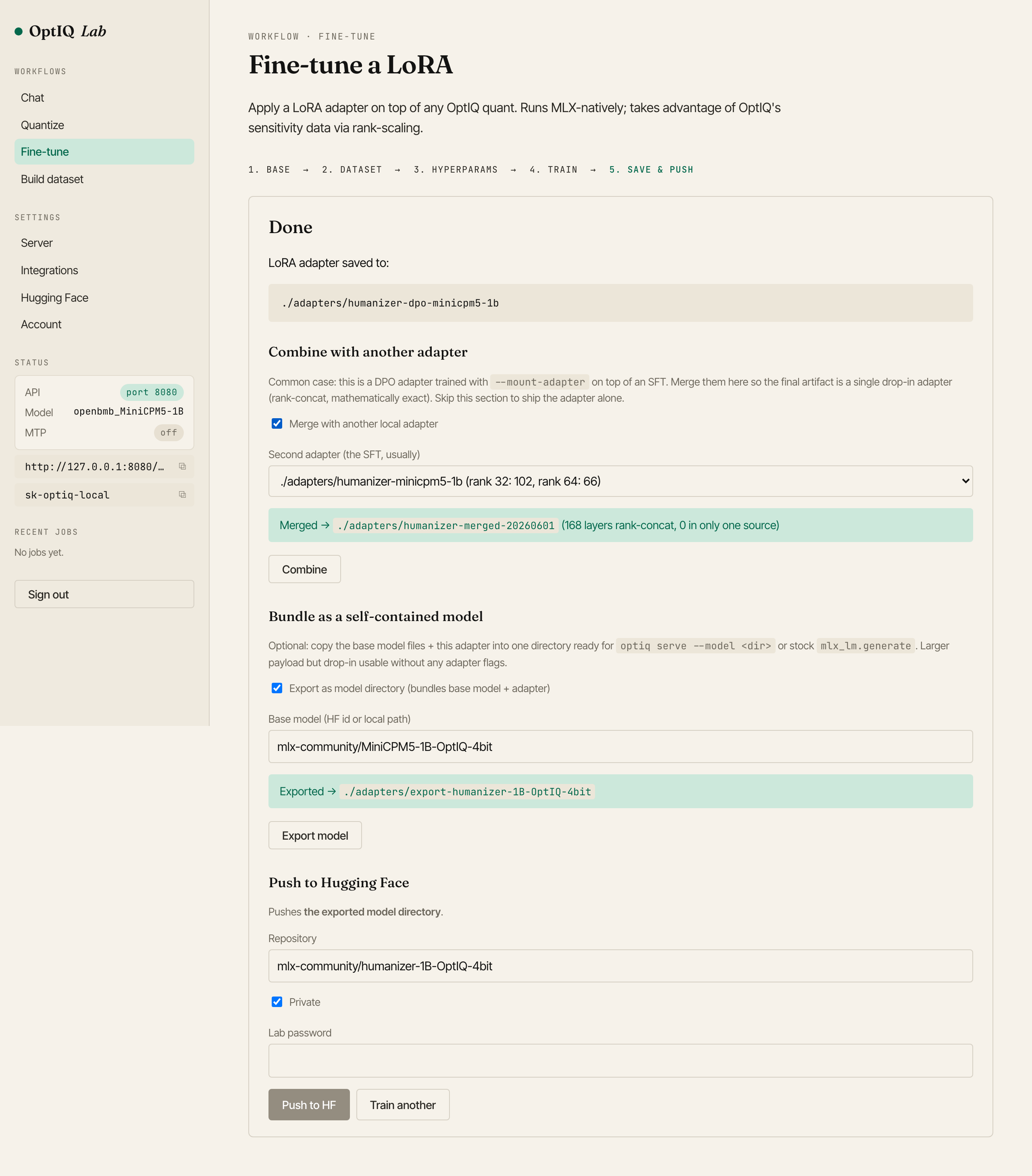Jump to step 3 Hyperparams
1032x1176 pixels.
[456, 170]
